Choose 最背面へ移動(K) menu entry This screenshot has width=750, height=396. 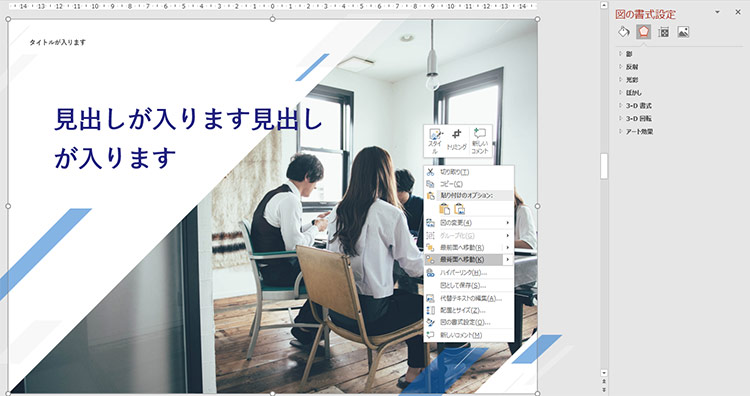469,260
